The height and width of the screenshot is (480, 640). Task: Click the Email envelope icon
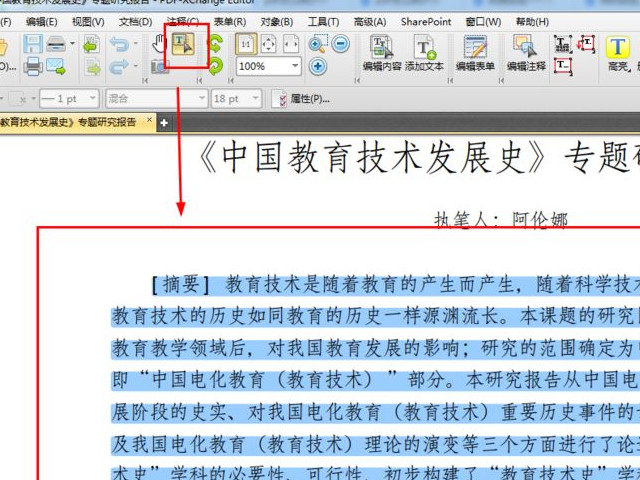[56, 66]
